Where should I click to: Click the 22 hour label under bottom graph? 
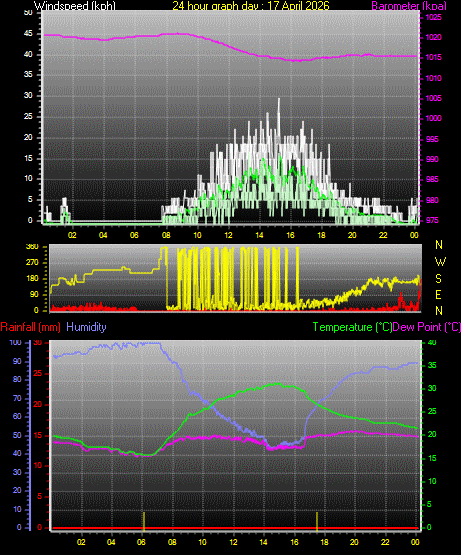click(385, 542)
